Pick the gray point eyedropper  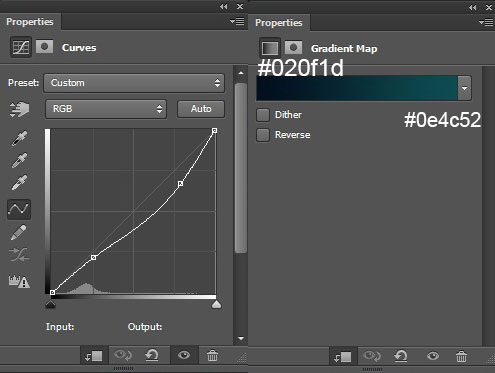pyautogui.click(x=19, y=160)
